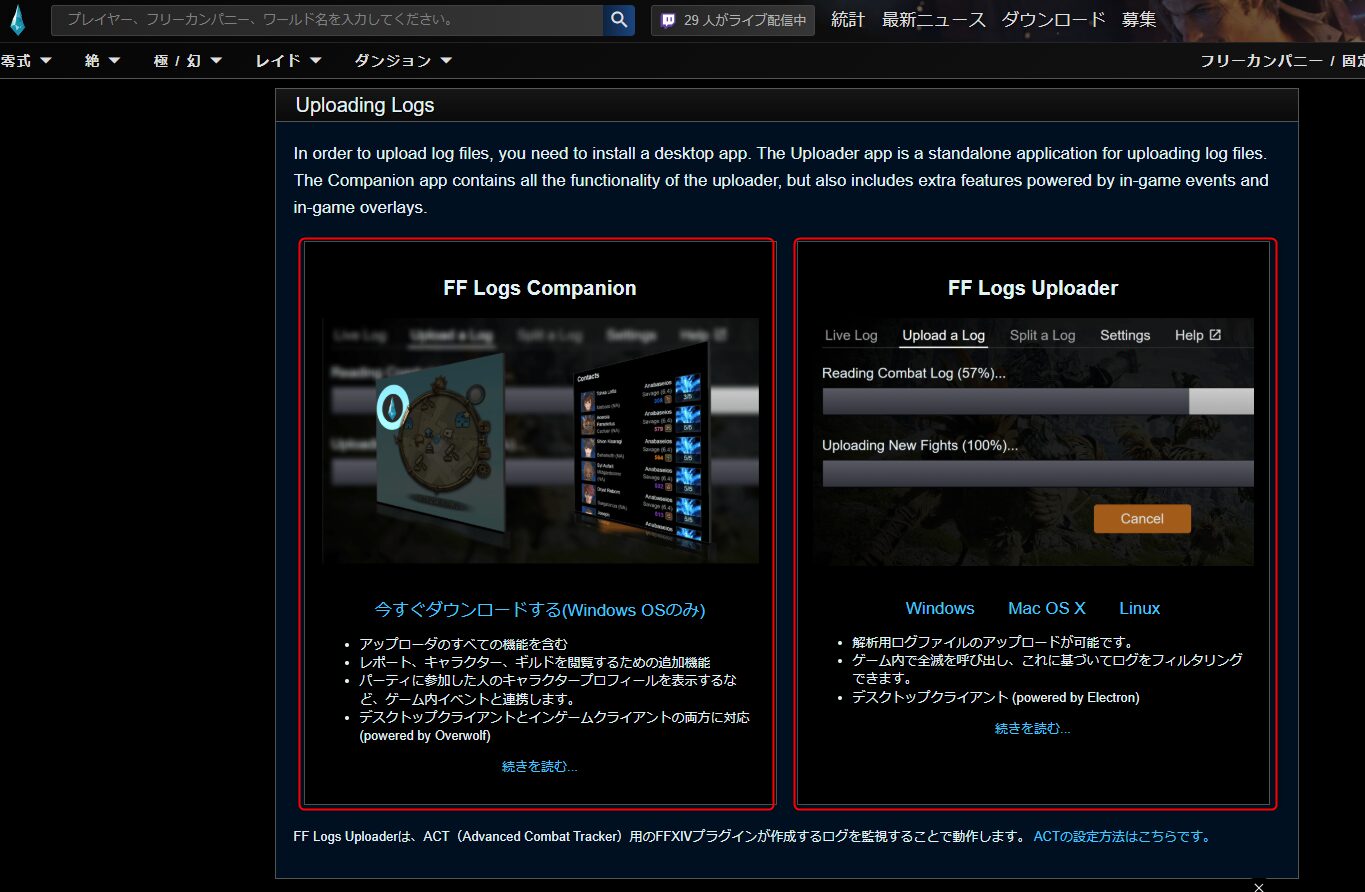Select 統計 in the top navigation

(x=847, y=19)
